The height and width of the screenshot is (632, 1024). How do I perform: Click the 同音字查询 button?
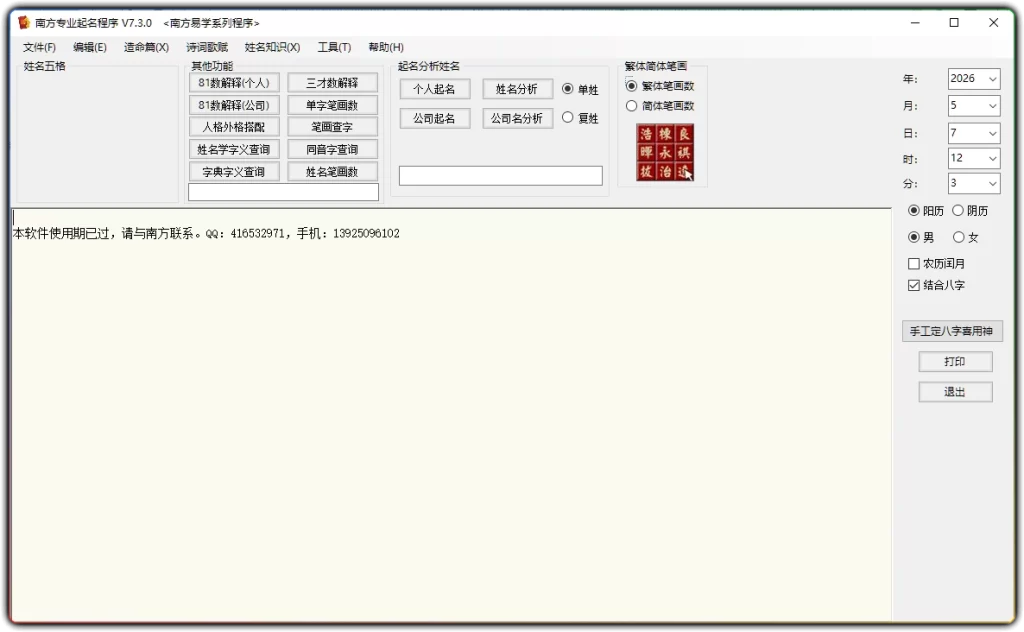pos(332,150)
